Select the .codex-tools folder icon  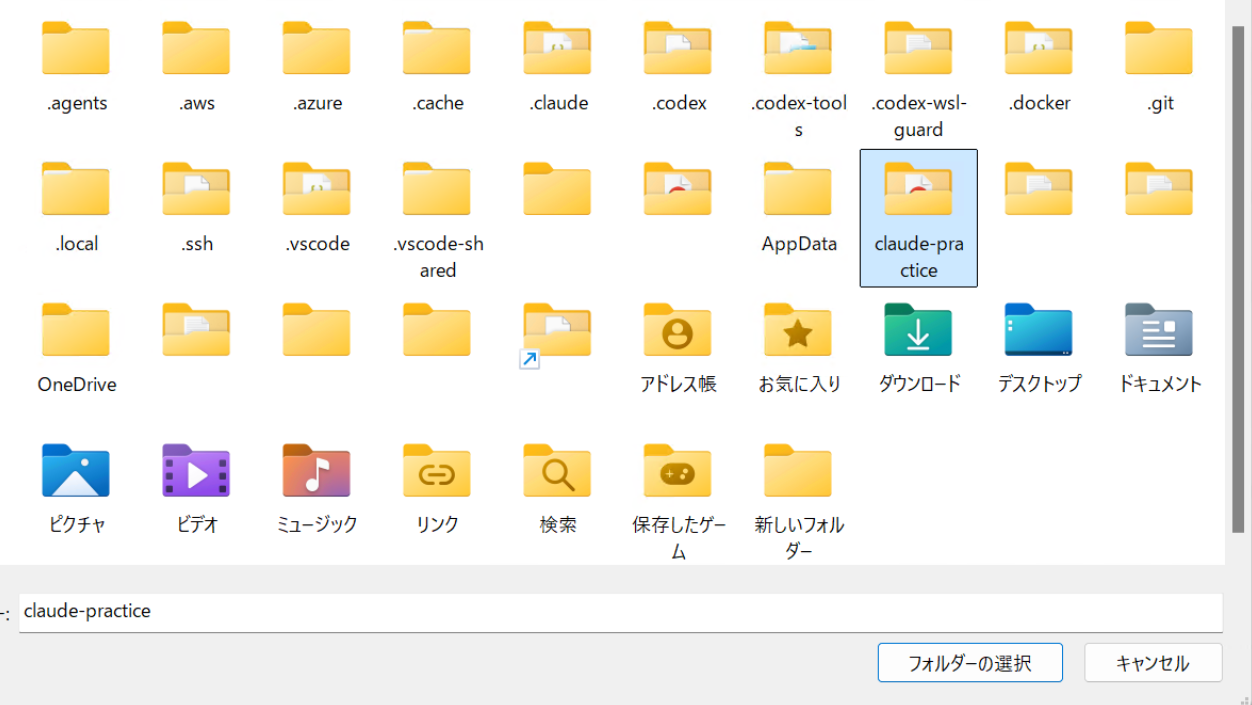pos(798,48)
